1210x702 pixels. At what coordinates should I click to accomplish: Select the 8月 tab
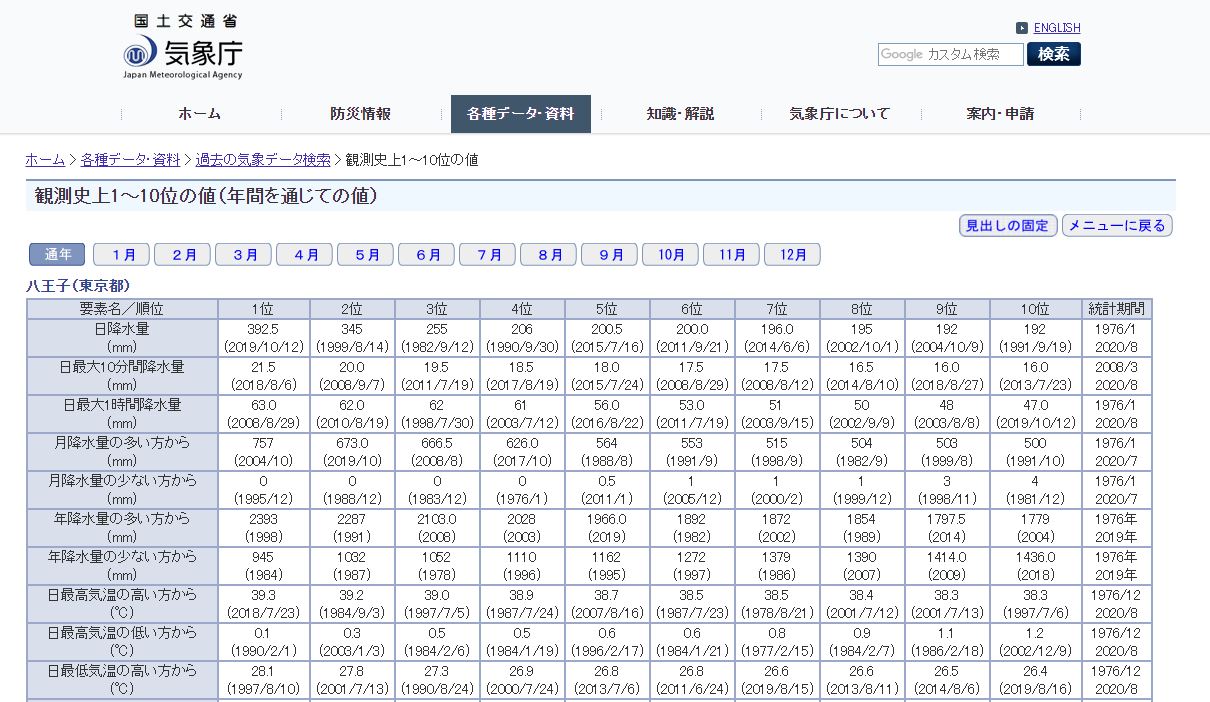(x=548, y=255)
